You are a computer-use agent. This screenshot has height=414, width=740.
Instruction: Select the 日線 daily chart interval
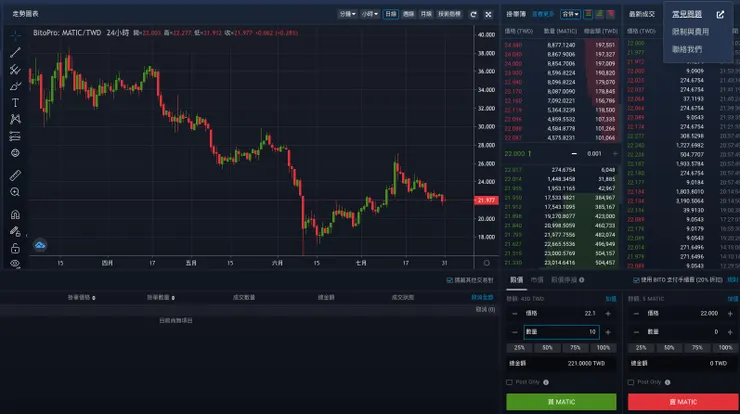coord(391,14)
